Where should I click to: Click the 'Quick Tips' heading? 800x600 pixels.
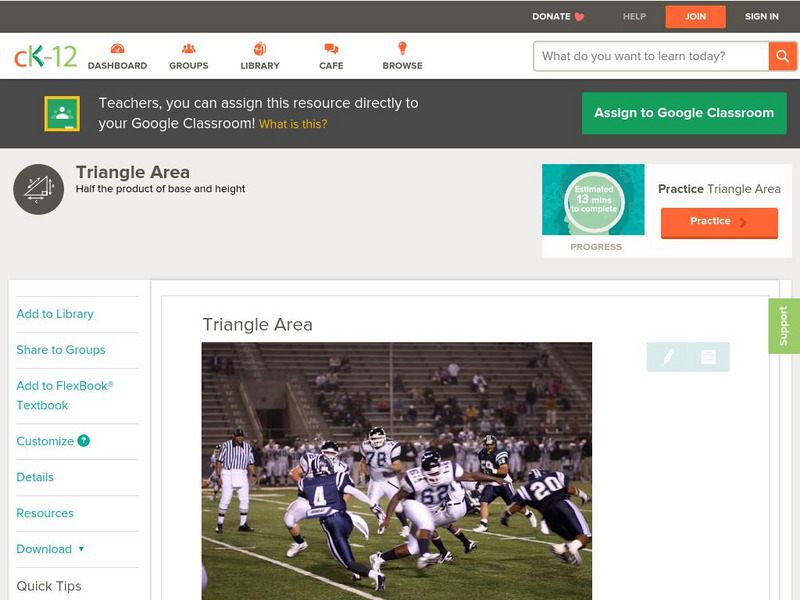click(x=49, y=586)
